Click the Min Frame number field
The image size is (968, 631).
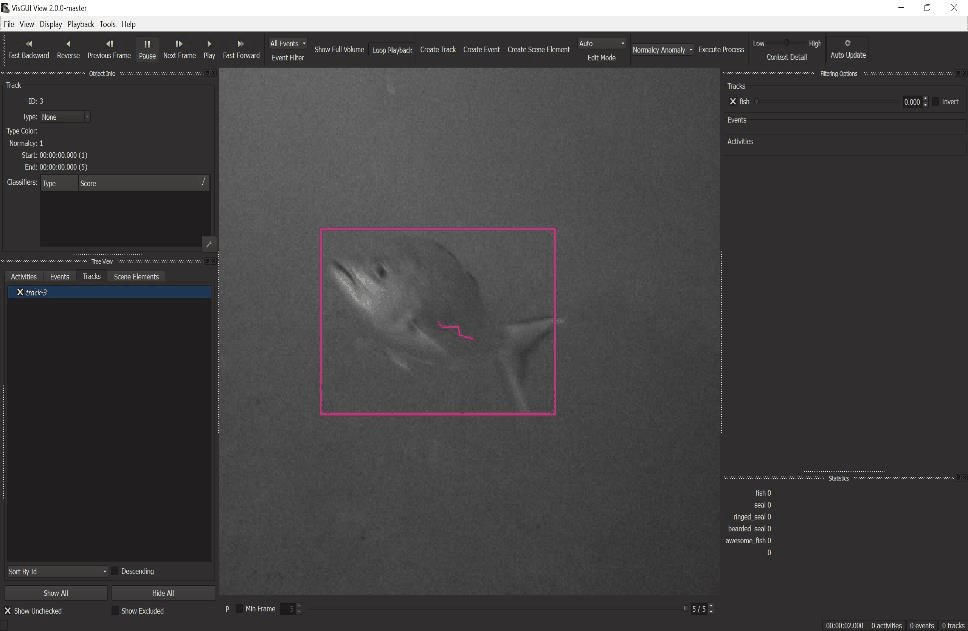(x=290, y=609)
